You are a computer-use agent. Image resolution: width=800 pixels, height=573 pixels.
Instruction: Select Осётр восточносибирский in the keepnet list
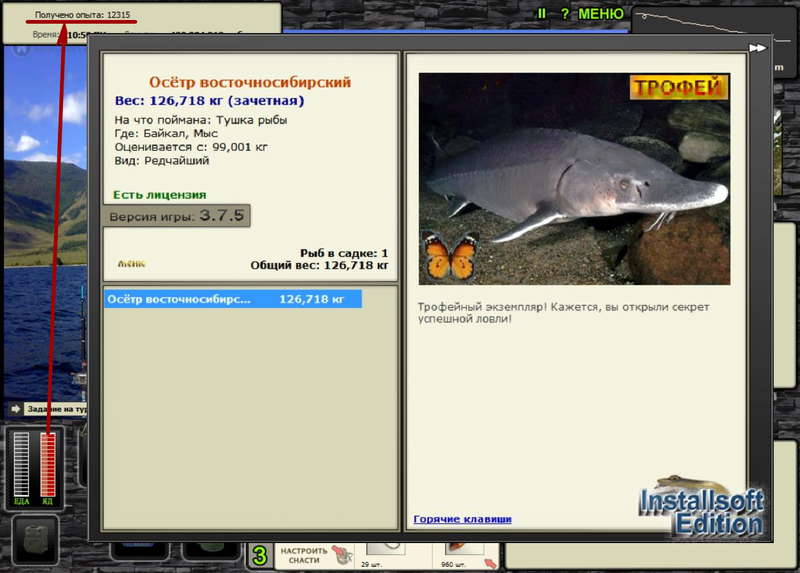(233, 299)
